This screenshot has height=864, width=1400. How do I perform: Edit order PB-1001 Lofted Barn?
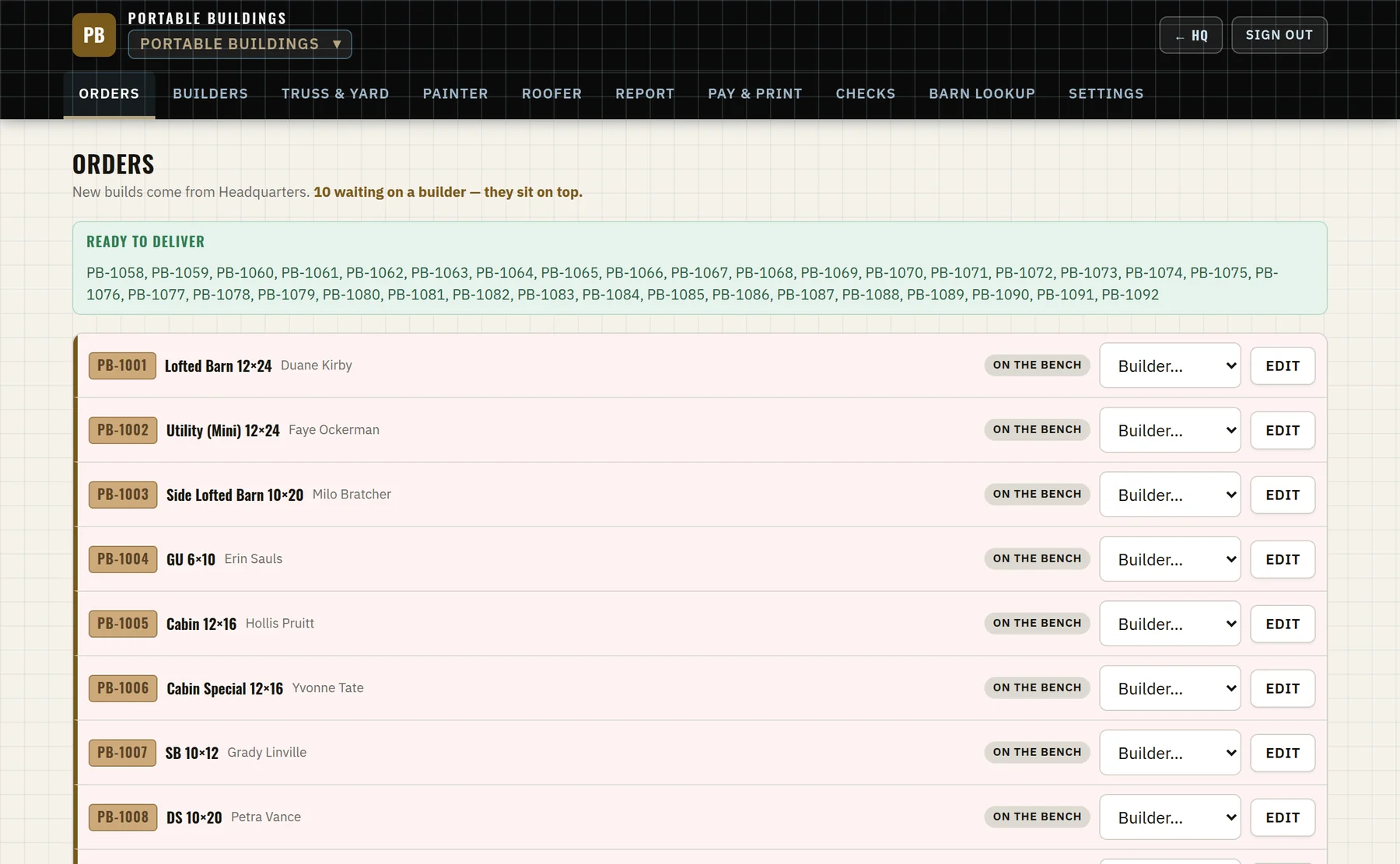click(x=1283, y=366)
